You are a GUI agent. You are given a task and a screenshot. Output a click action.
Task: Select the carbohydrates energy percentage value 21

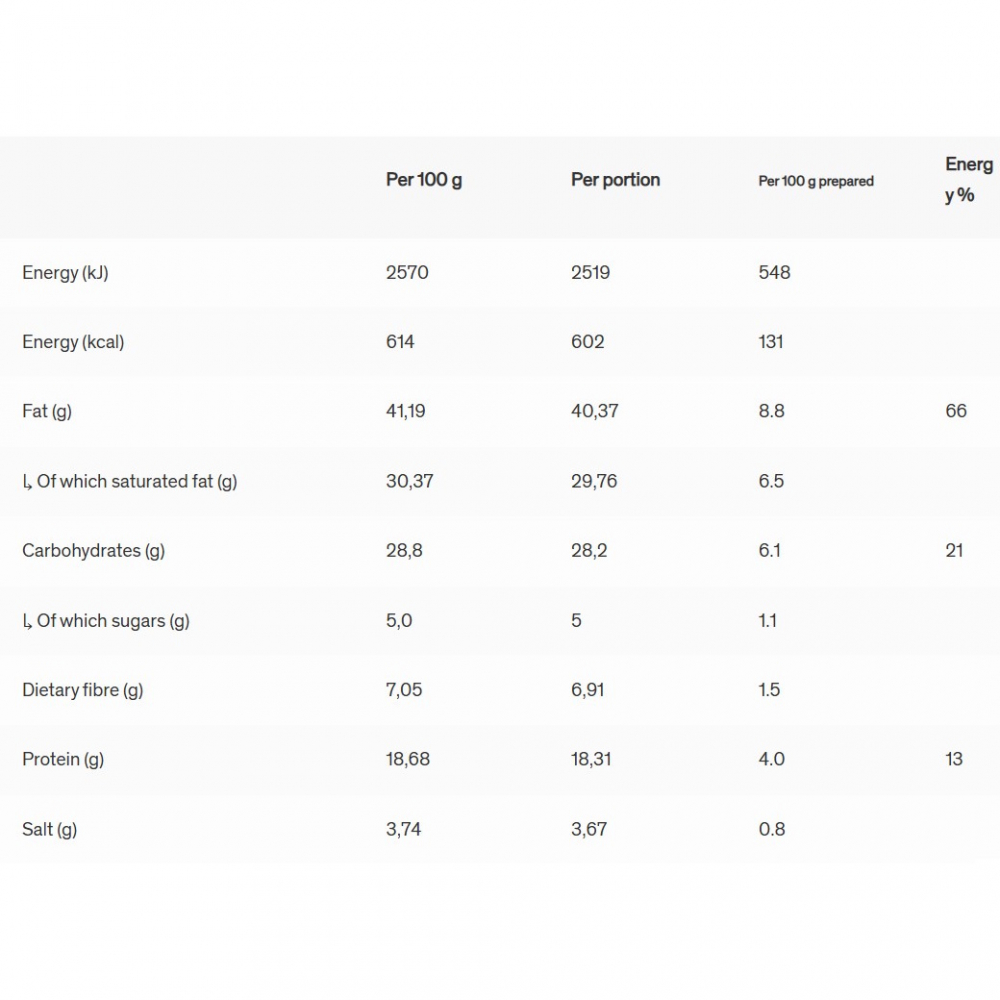954,550
